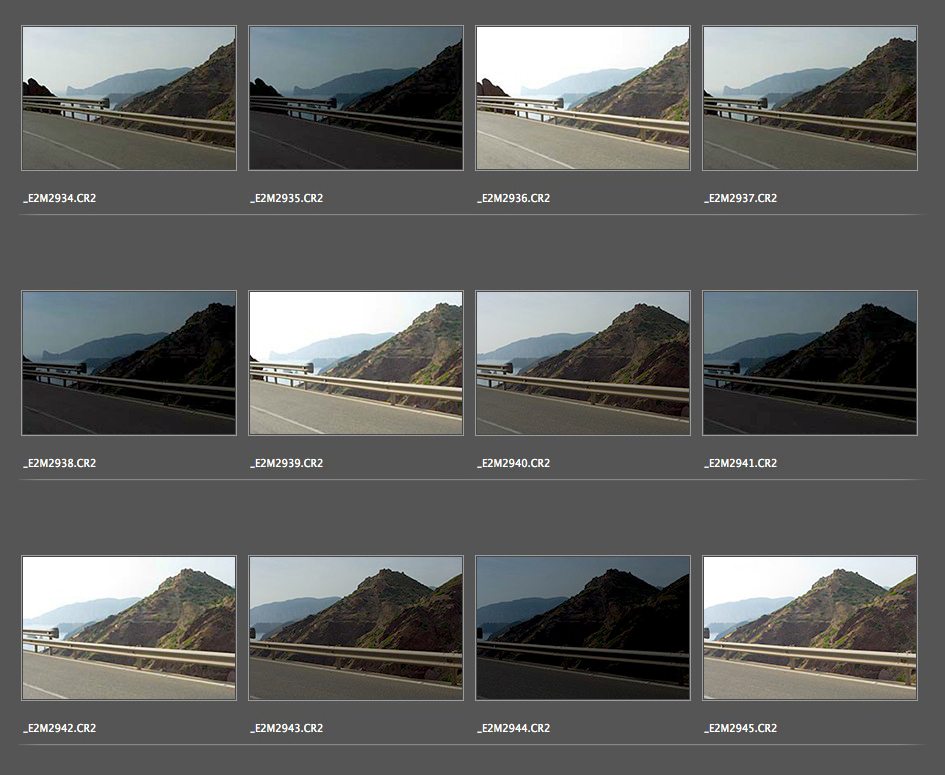The width and height of the screenshot is (945, 775).
Task: Pick the overexposed _E2M2936.CR2 image
Action: [582, 98]
